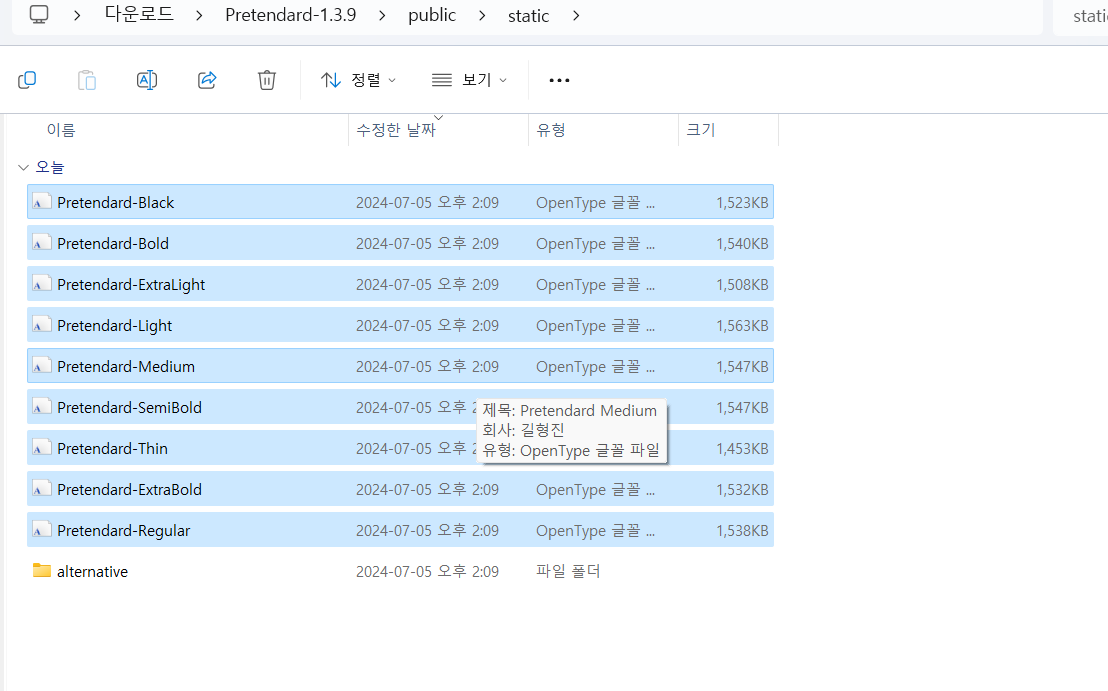The image size is (1108, 691).
Task: Select the Pretendard-ExtraBold font file icon
Action: point(42,489)
